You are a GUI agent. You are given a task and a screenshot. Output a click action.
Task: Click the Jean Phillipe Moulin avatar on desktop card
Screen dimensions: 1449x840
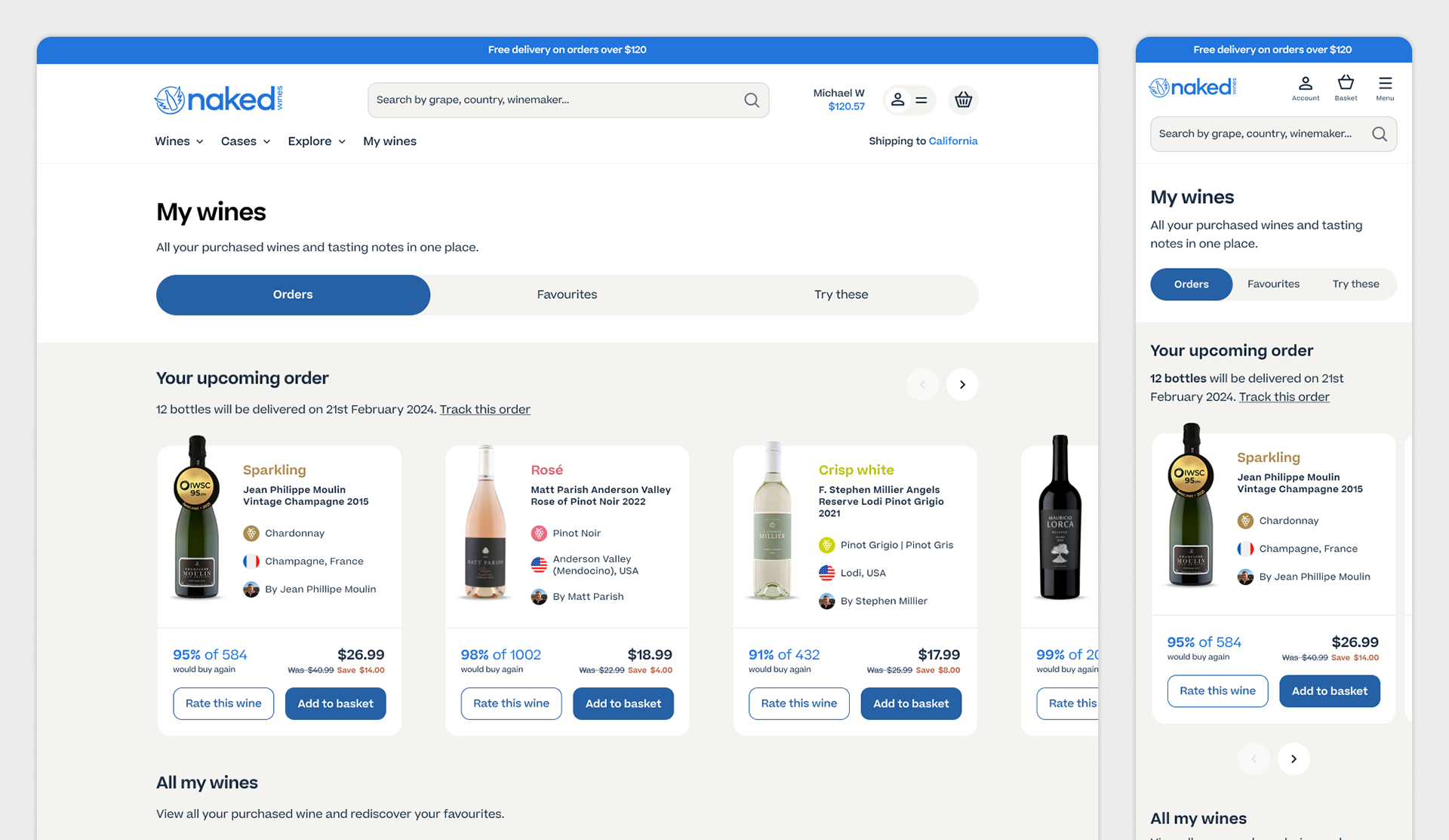pos(251,589)
